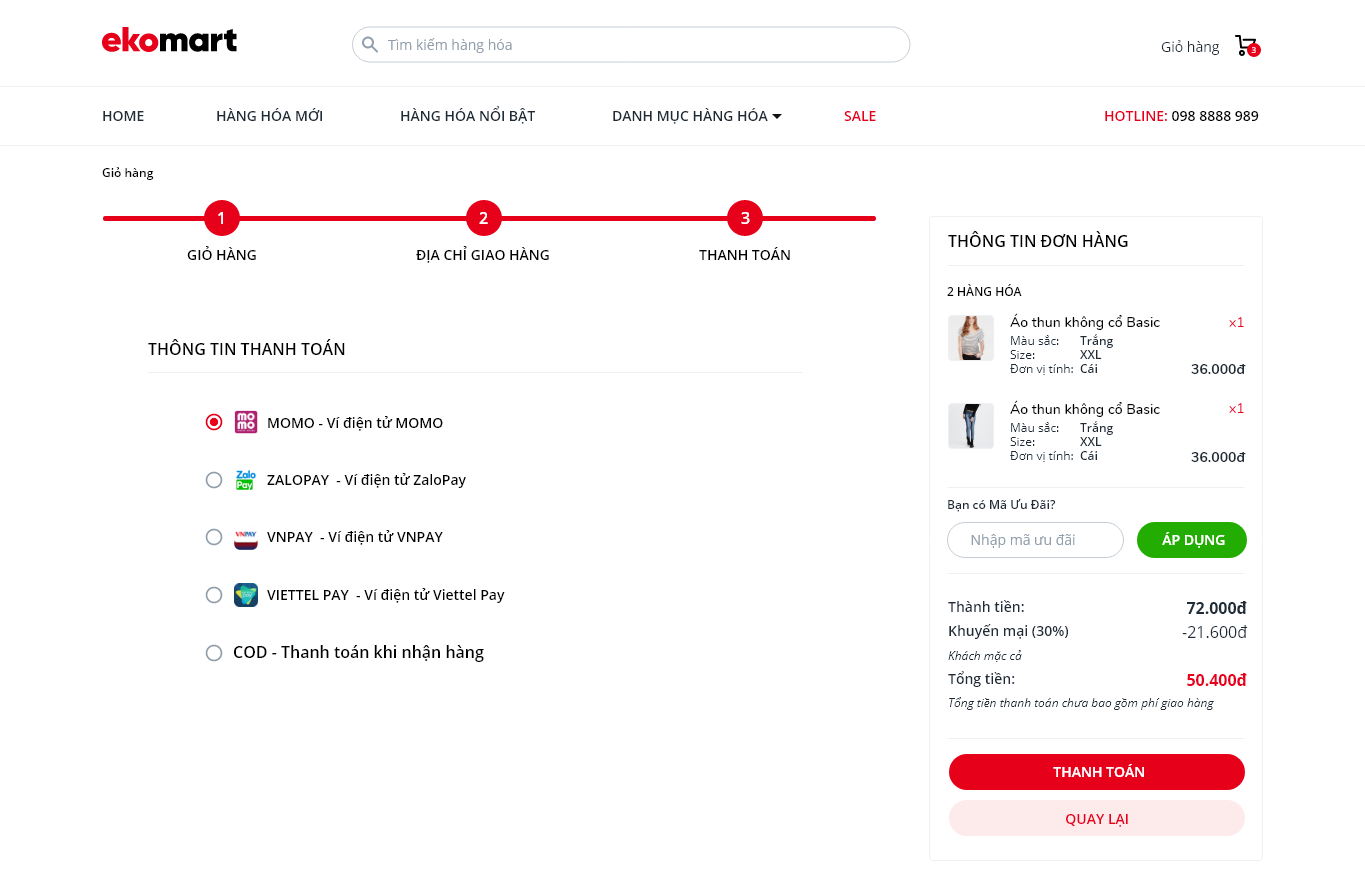Image resolution: width=1365 pixels, height=885 pixels.
Task: Open the white t-shirt product thumbnail
Action: tap(970, 338)
